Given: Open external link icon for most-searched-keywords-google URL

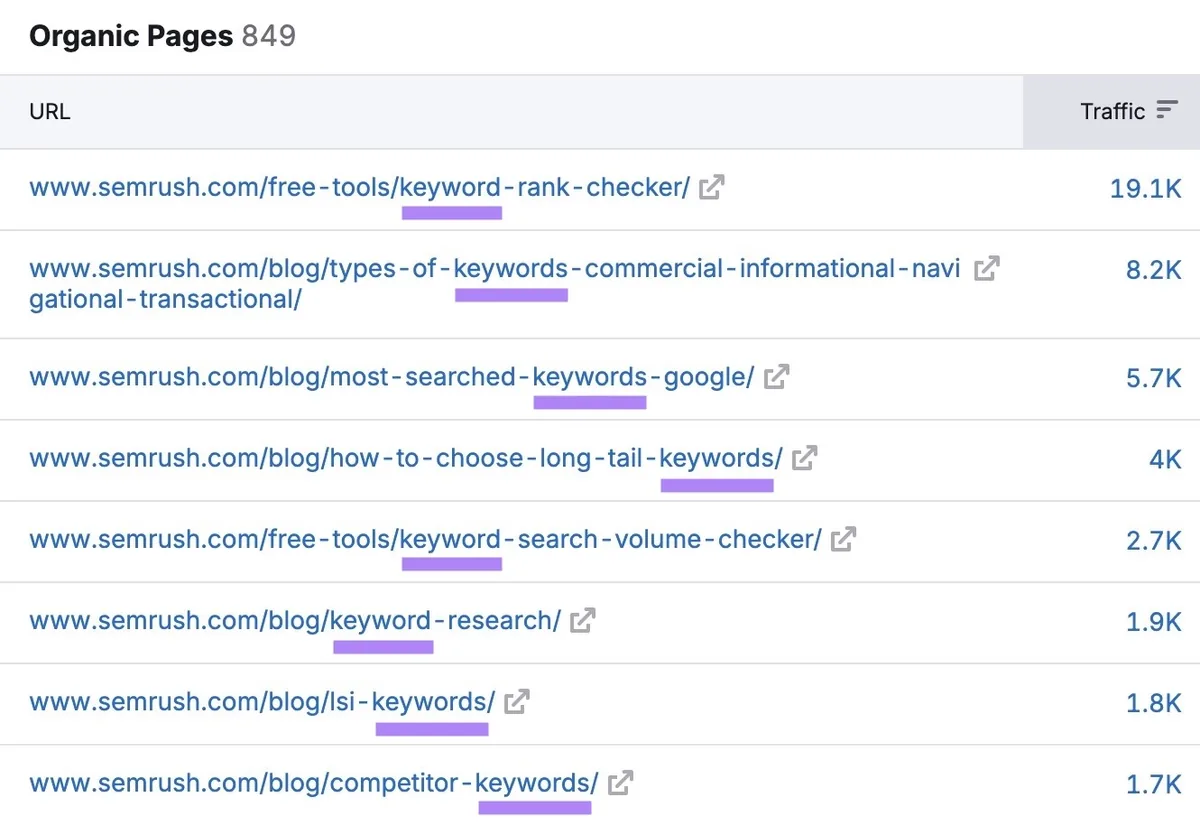Looking at the screenshot, I should click(776, 377).
